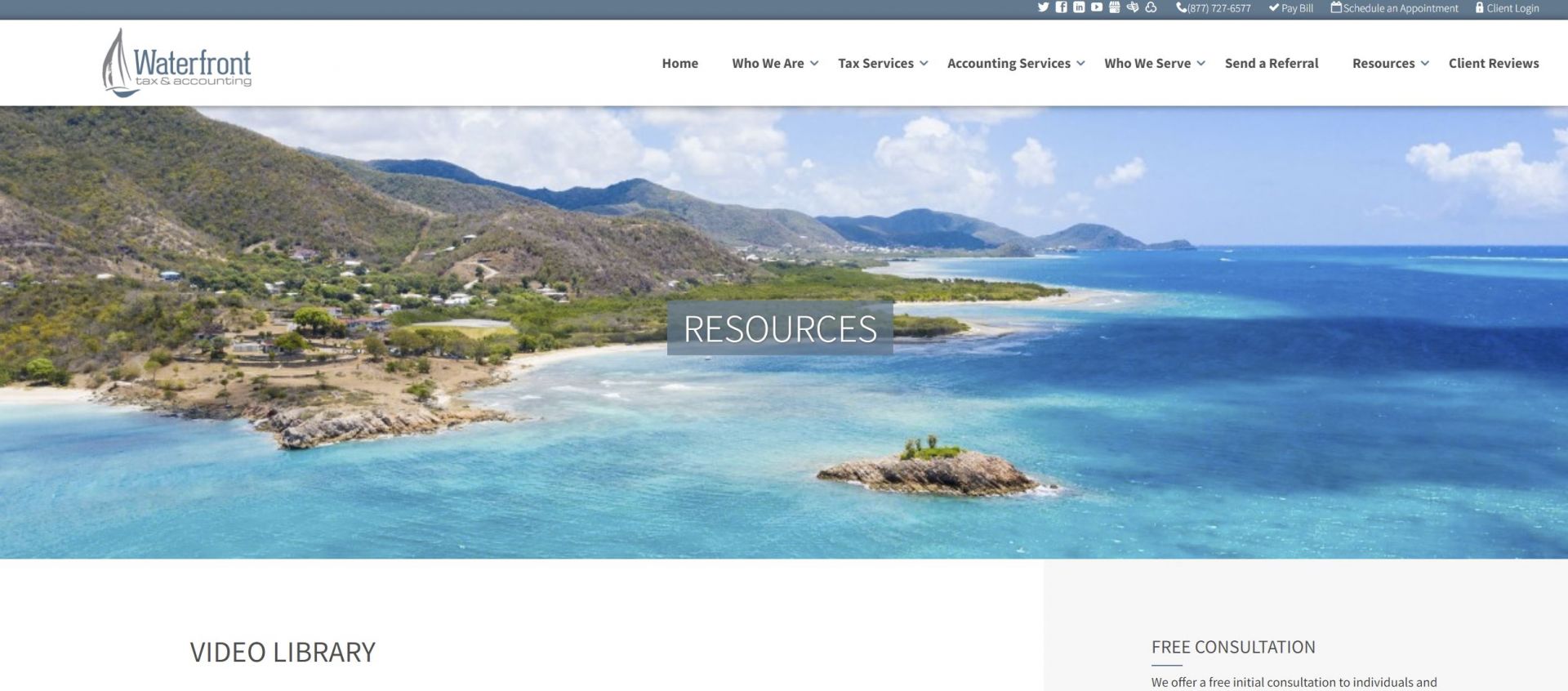Expand the Who We Serve chevron
Image resolution: width=1568 pixels, height=691 pixels.
[x=1200, y=64]
